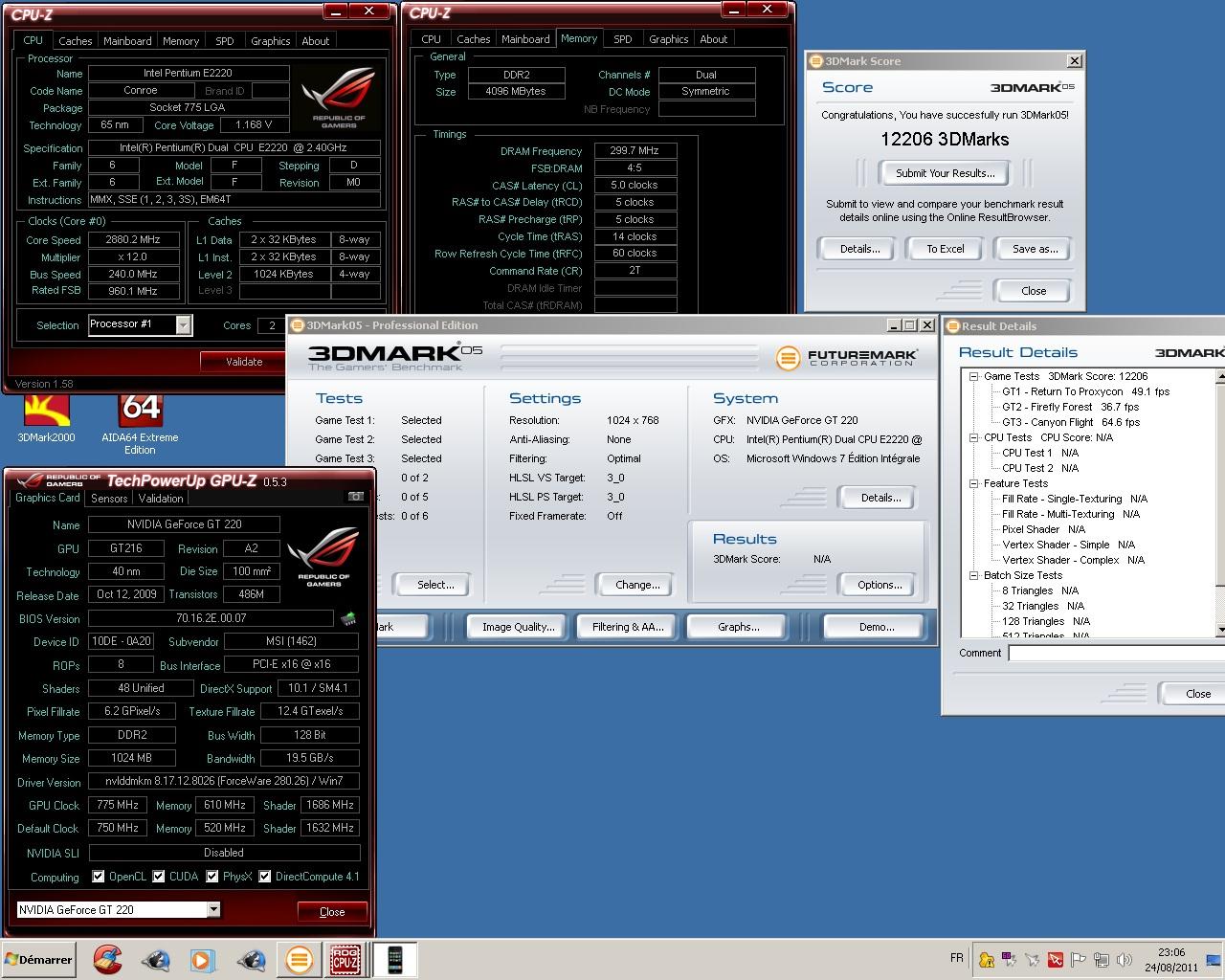Click the ROG CPU-Z taskbar icon

345,959
